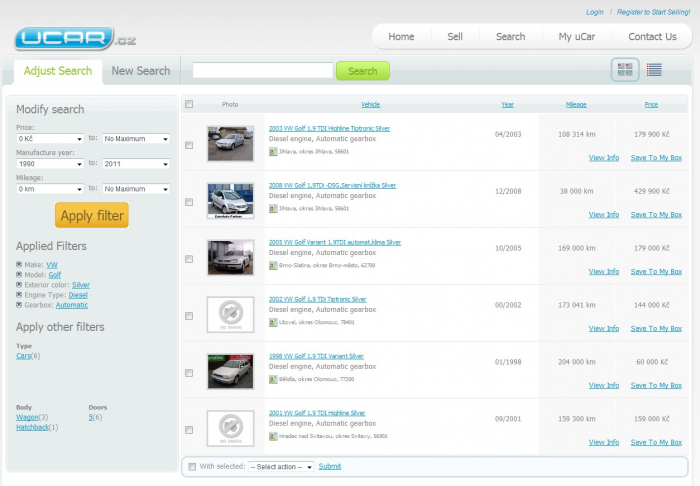Open map icon for Litovel location

click(x=273, y=322)
